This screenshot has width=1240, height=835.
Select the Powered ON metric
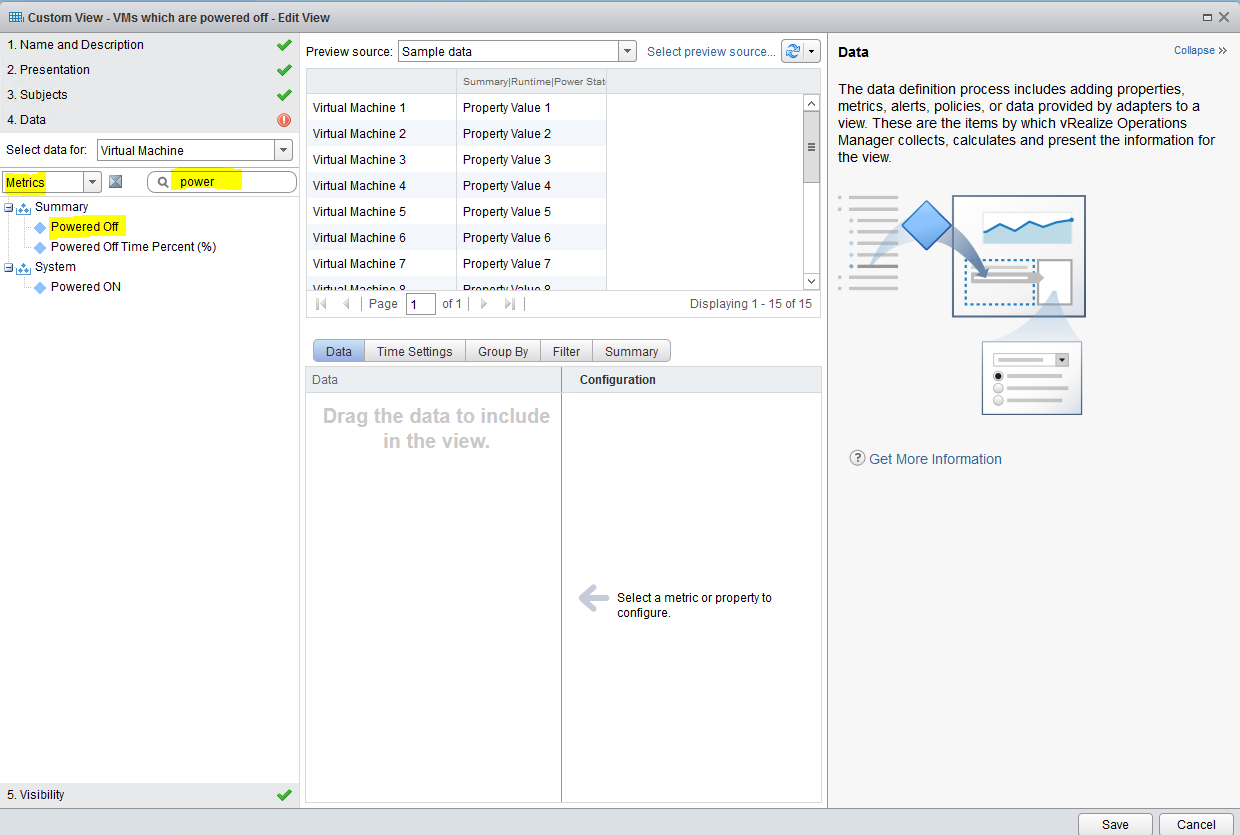(x=86, y=287)
